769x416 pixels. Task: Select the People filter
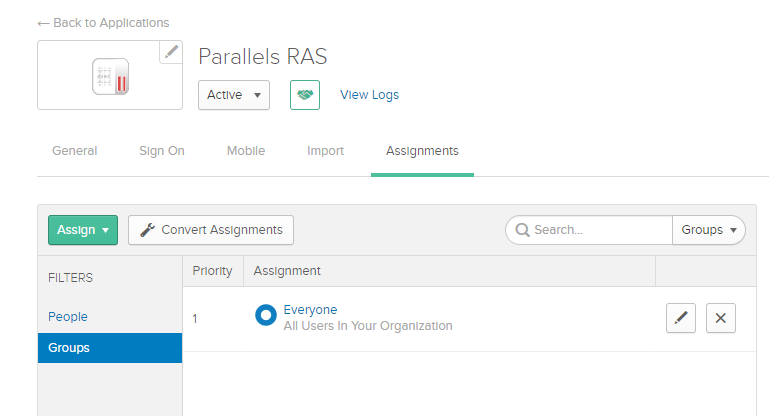click(68, 317)
